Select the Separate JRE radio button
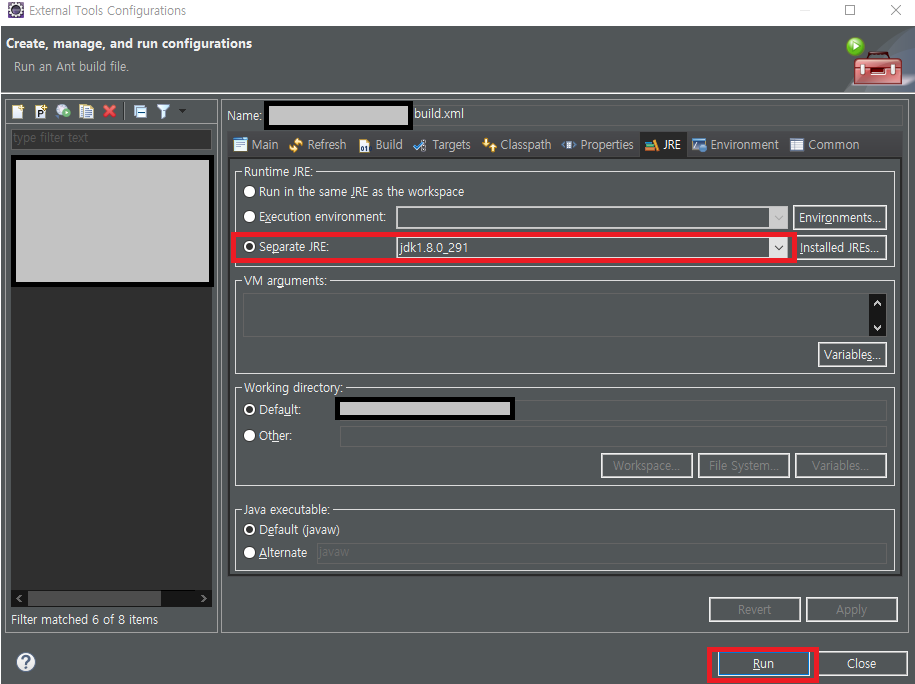This screenshot has width=915, height=684. pyautogui.click(x=249, y=246)
